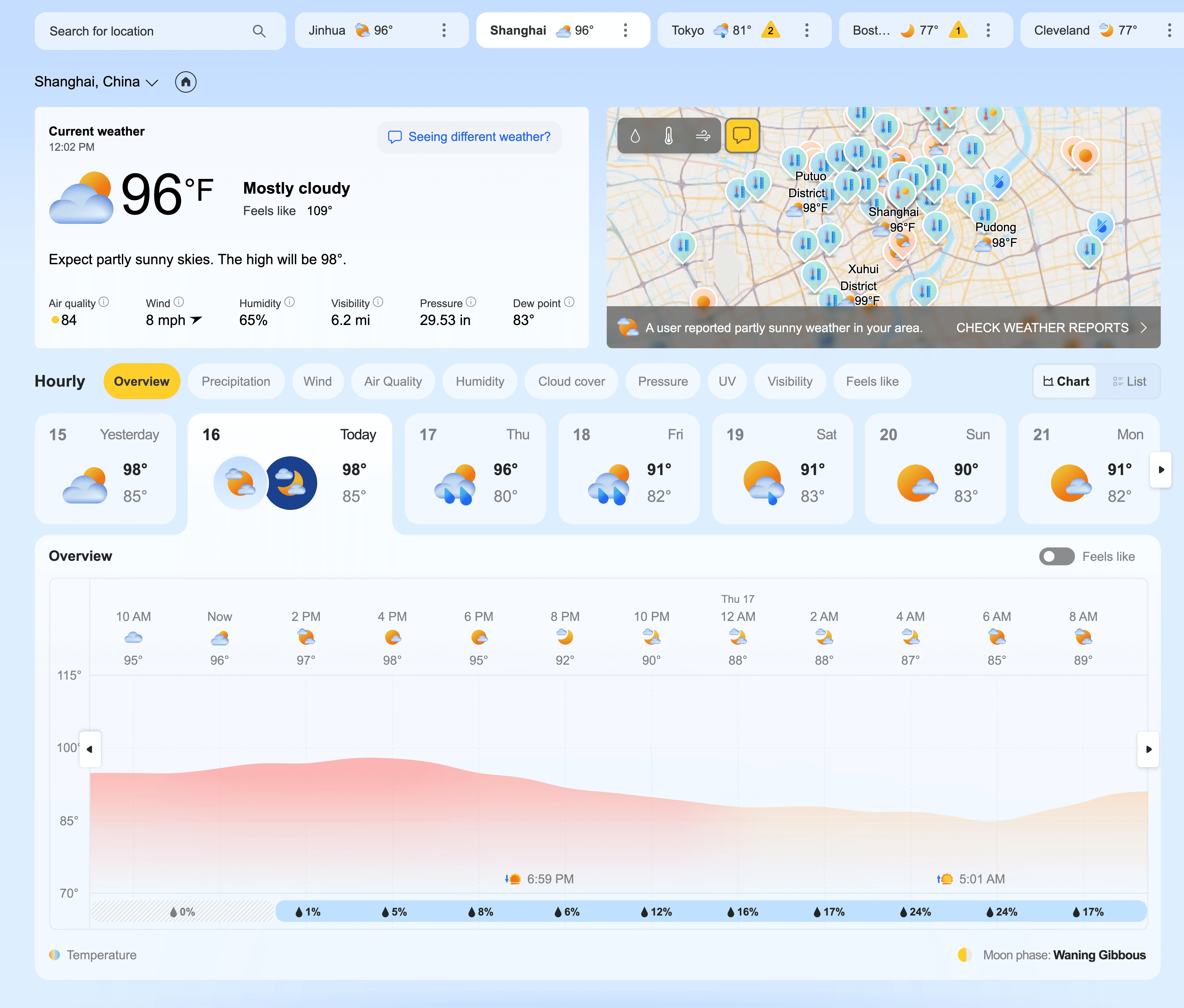Viewport: 1184px width, 1008px height.
Task: Set Shanghai as home location icon
Action: click(x=186, y=82)
